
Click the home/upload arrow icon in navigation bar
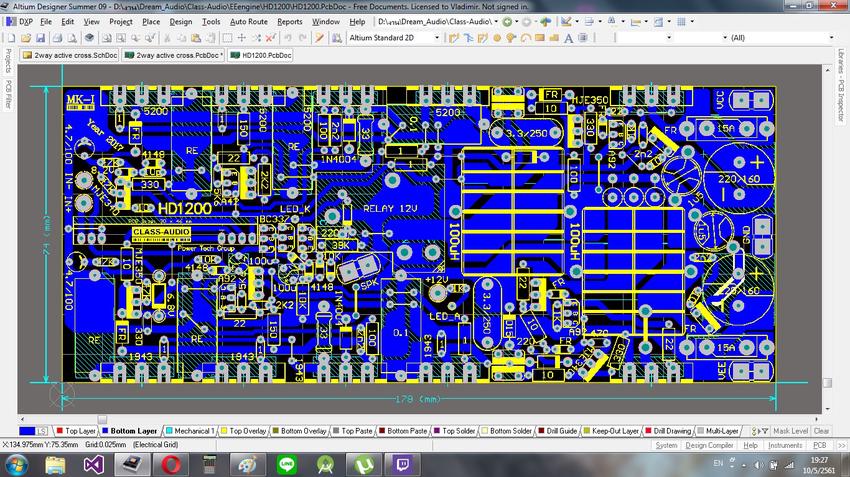pyautogui.click(x=545, y=22)
